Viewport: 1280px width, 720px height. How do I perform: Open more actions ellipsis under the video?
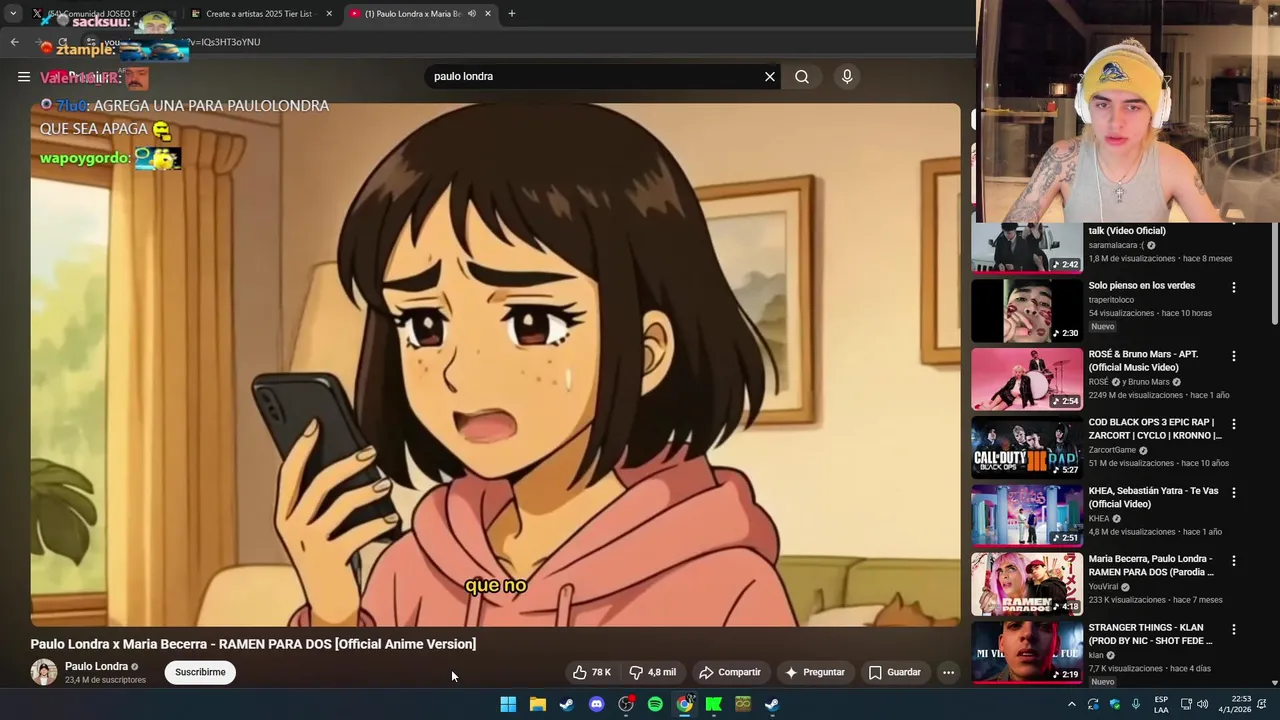[x=948, y=672]
